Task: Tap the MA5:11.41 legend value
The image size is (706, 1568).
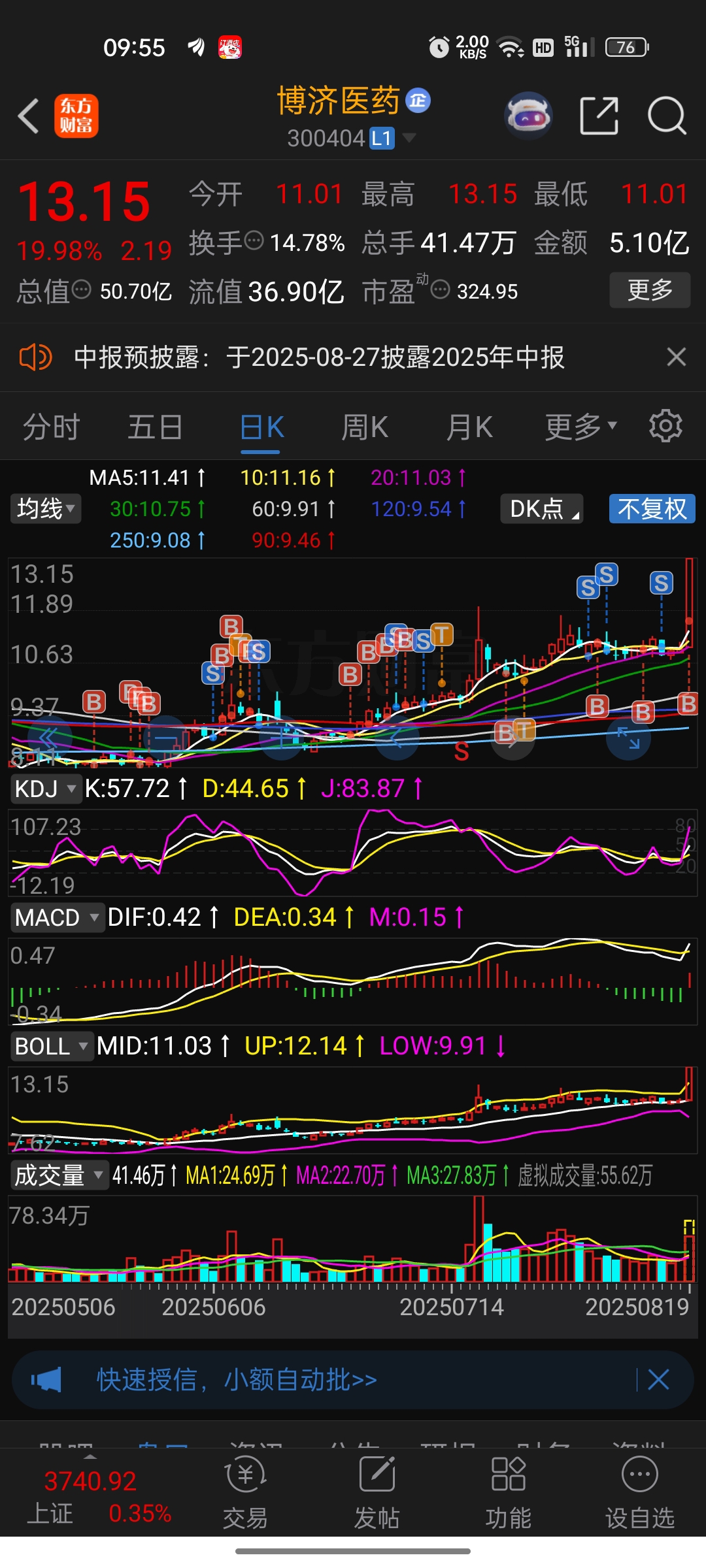Action: pyautogui.click(x=147, y=478)
